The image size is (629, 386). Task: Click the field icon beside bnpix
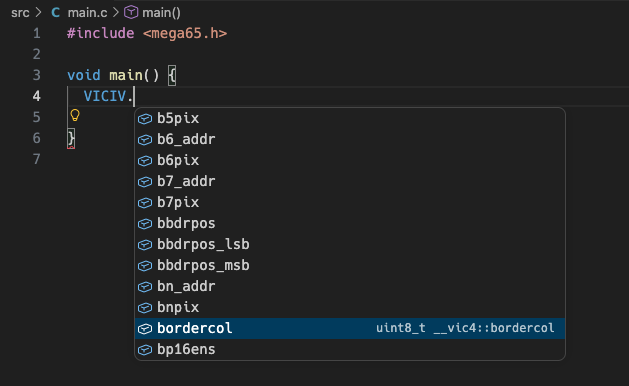pyautogui.click(x=145, y=308)
